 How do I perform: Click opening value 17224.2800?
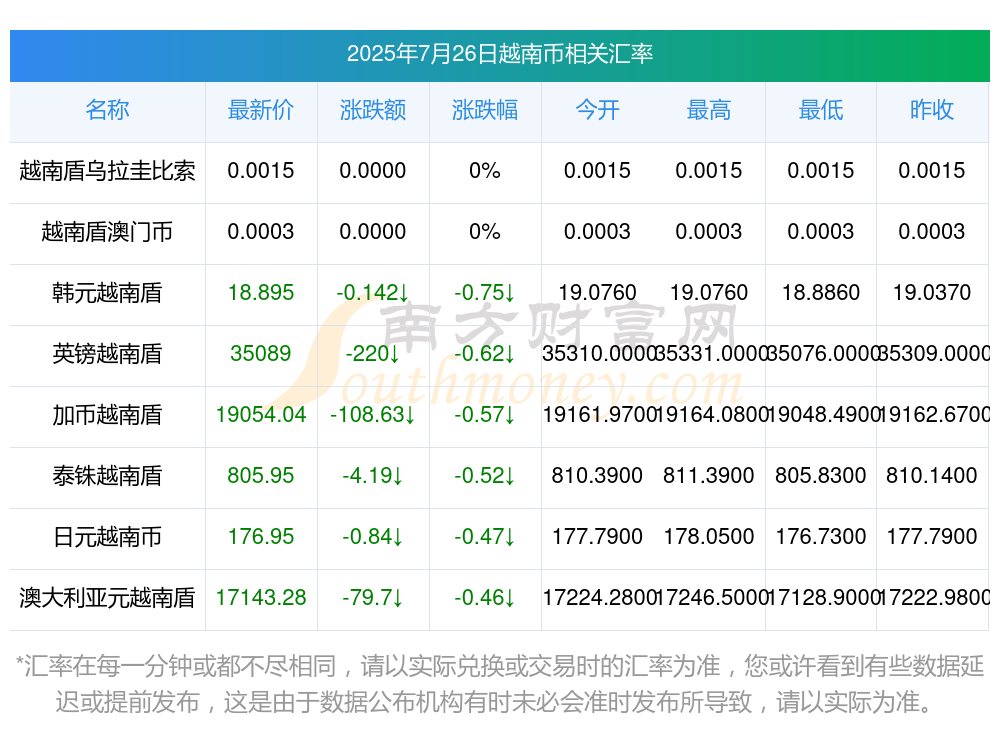tap(598, 598)
